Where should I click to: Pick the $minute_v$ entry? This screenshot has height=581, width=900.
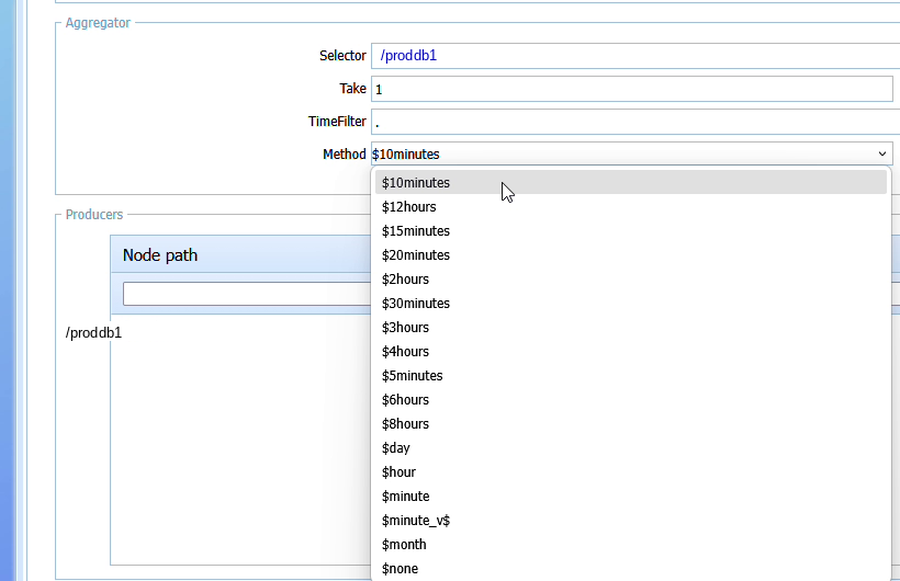pyautogui.click(x=631, y=520)
